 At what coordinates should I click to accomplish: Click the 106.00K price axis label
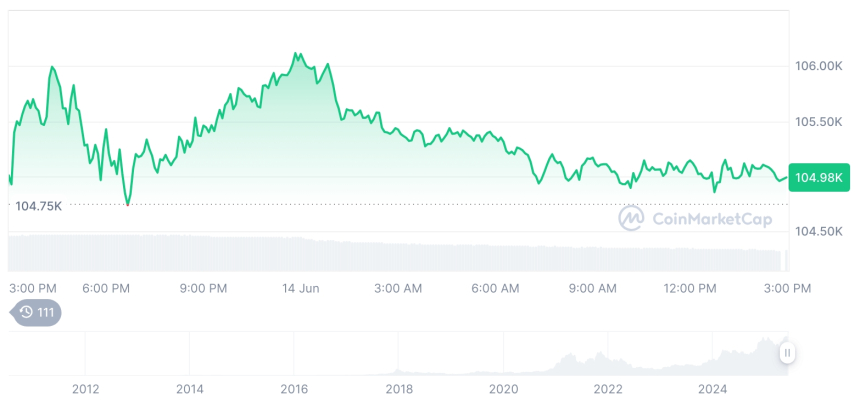coord(819,66)
